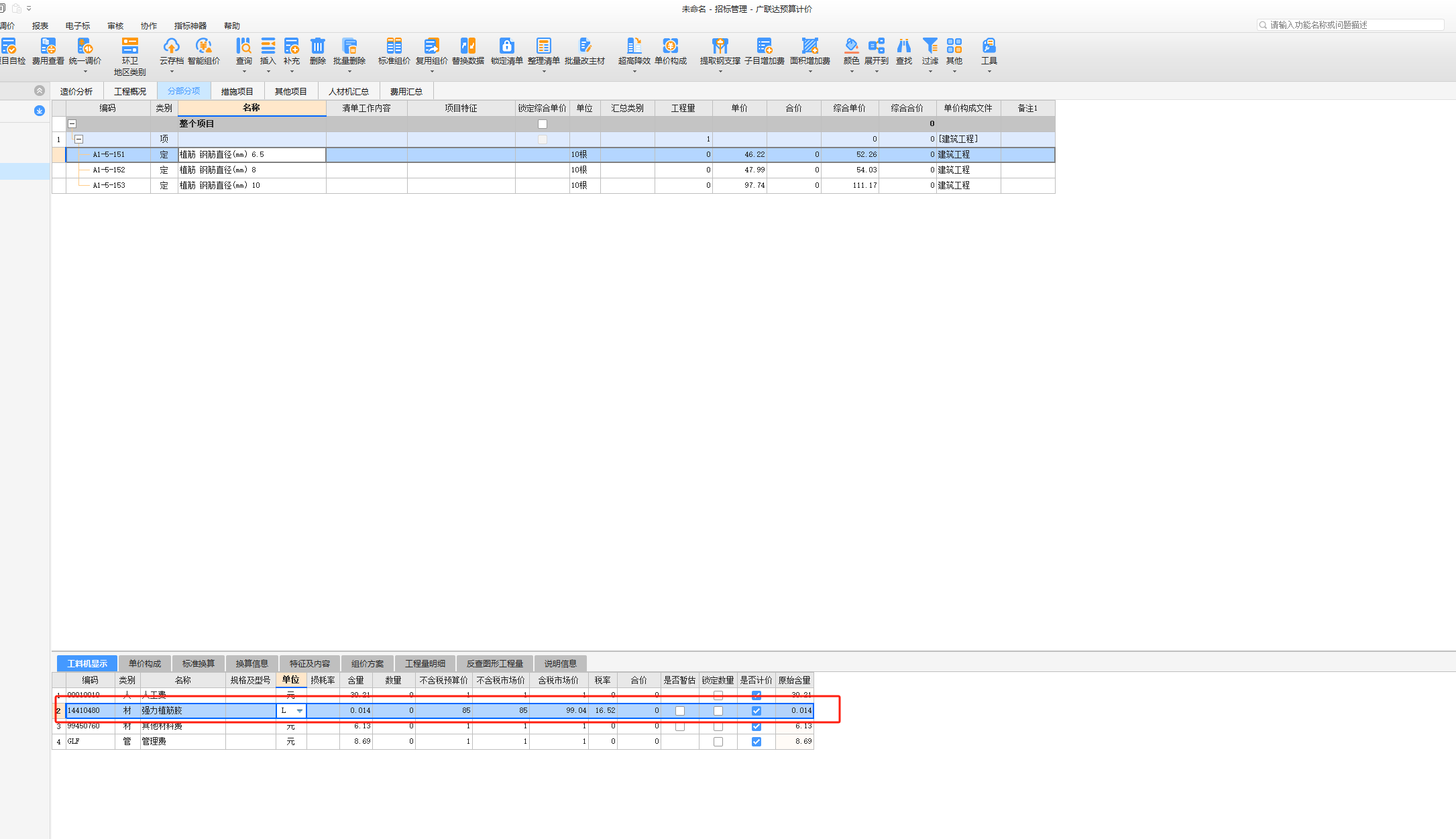Switch to the 措施项目 tab
This screenshot has width=1456, height=839.
237,91
